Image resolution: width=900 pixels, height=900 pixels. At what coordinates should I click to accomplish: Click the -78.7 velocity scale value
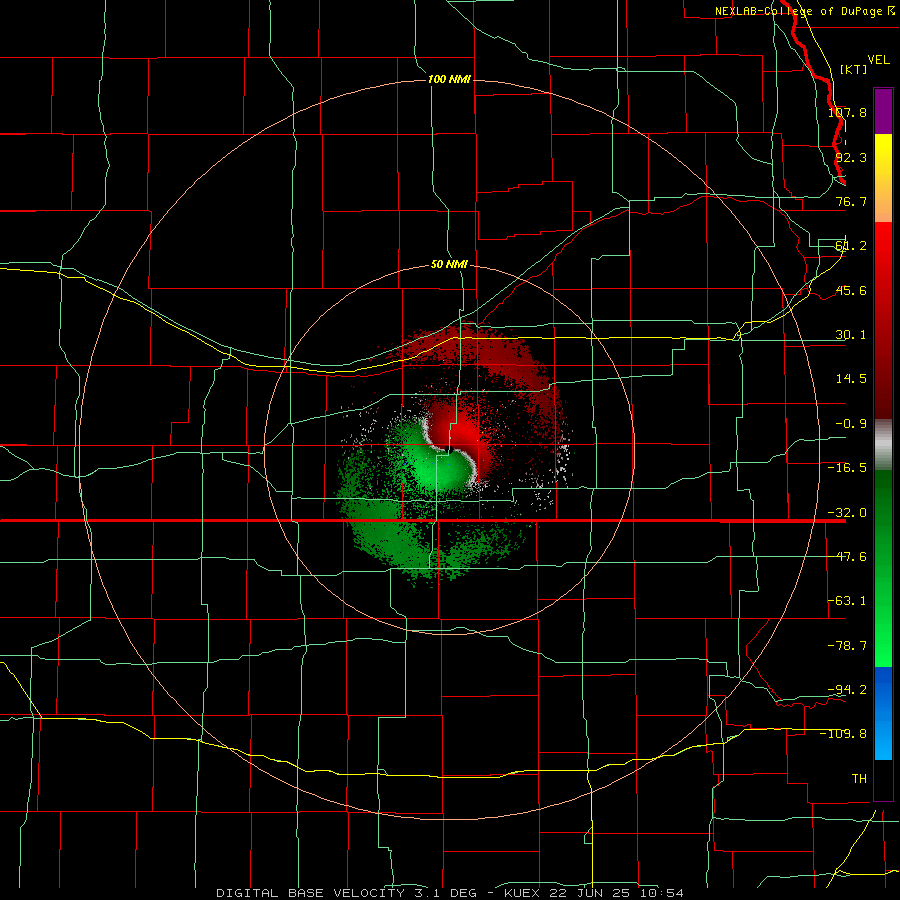tap(847, 646)
